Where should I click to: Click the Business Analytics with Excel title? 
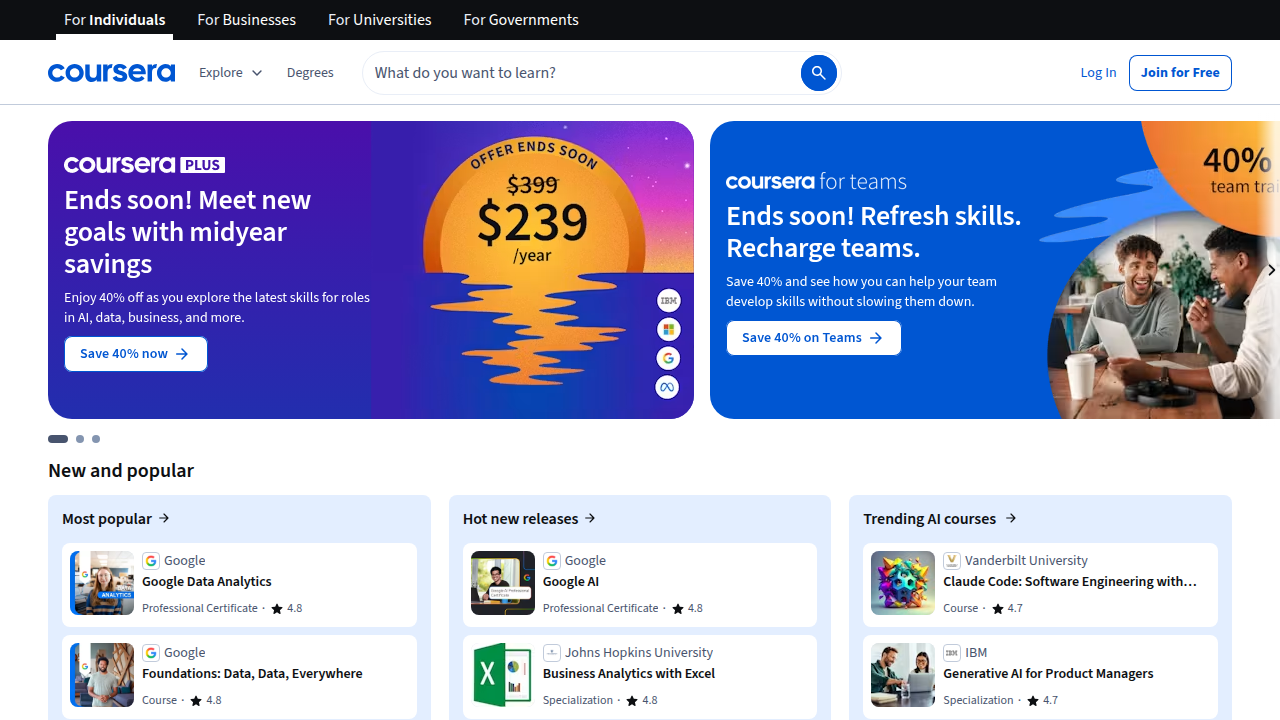tap(629, 674)
